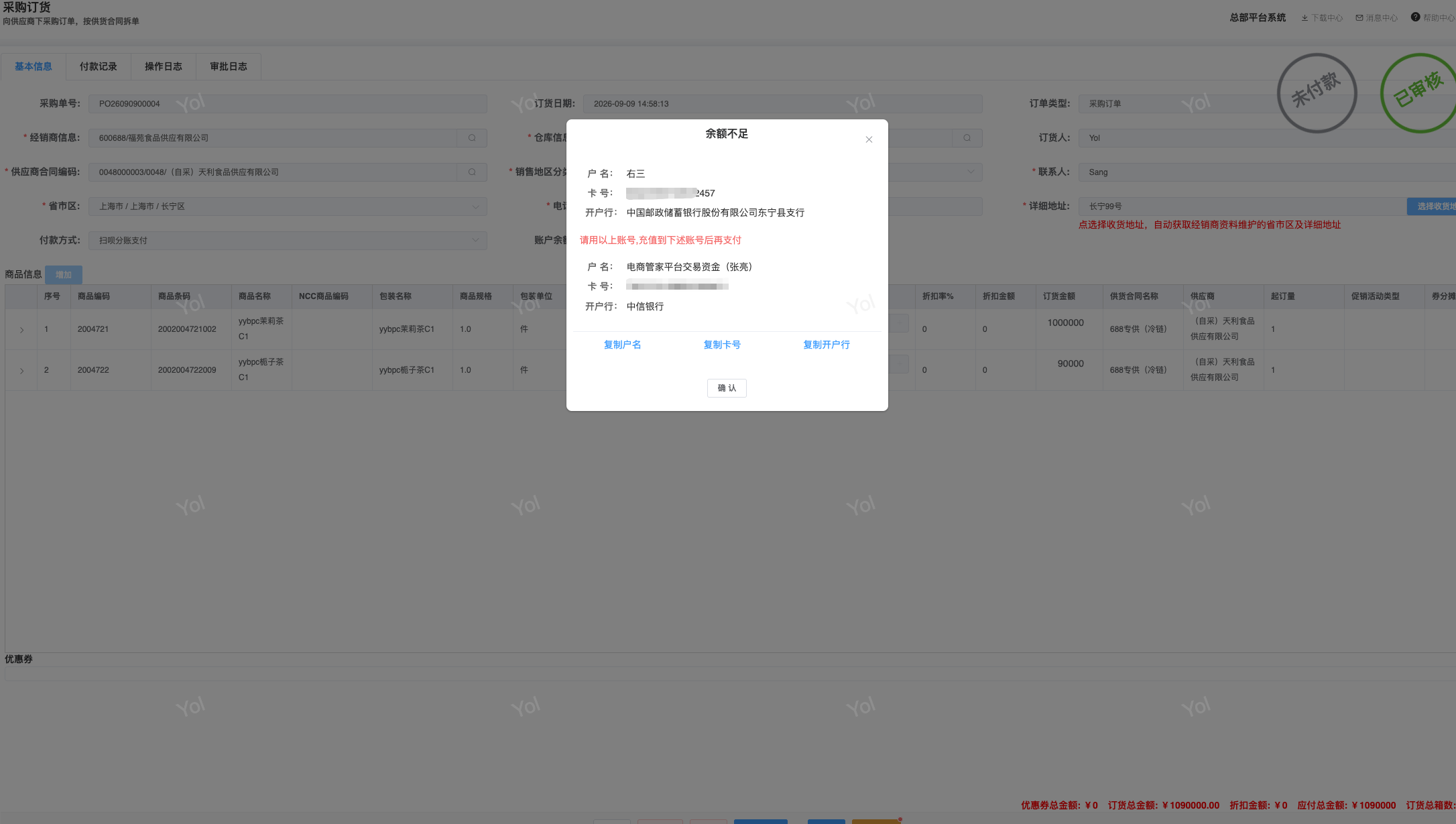Click search icon in 经销商信息 field

pyautogui.click(x=472, y=138)
